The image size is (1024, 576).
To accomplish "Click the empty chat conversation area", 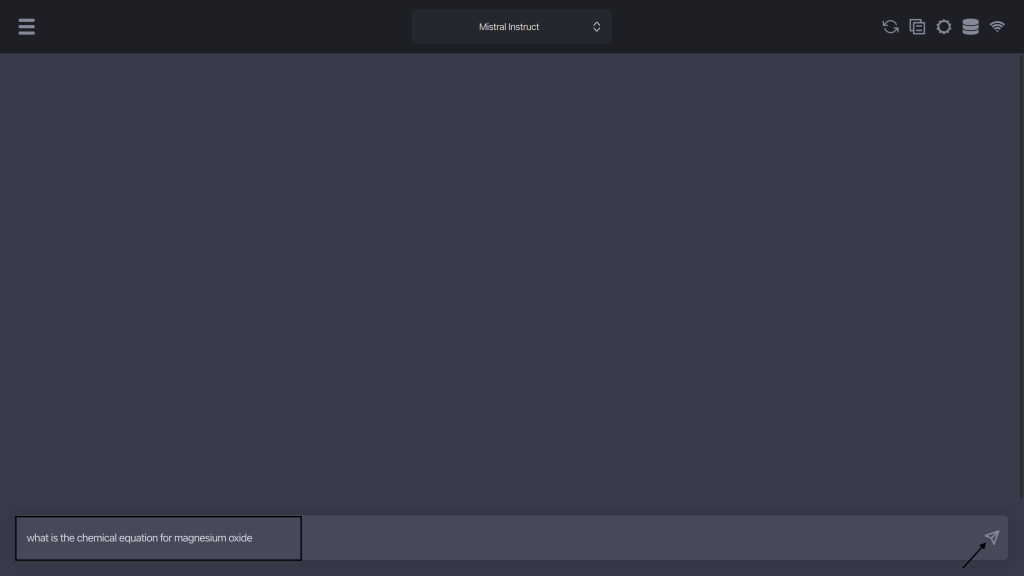I will (x=510, y=280).
